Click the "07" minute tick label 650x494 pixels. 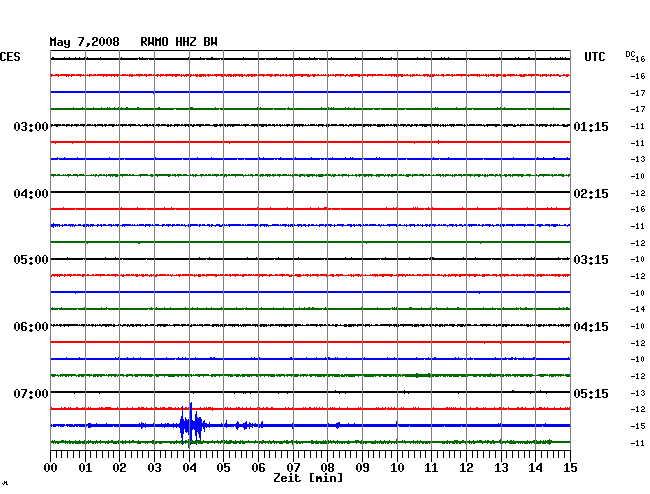293,468
